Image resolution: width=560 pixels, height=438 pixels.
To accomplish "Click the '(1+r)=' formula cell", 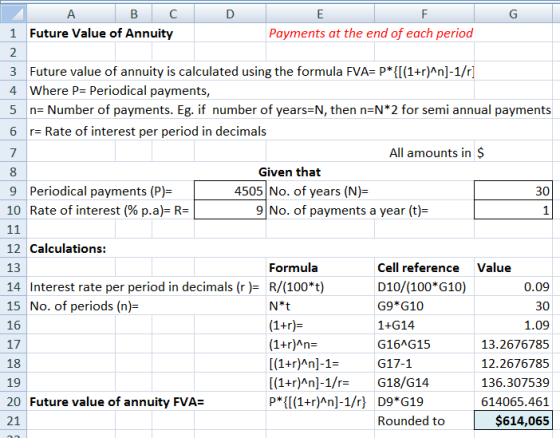I will (x=320, y=325).
